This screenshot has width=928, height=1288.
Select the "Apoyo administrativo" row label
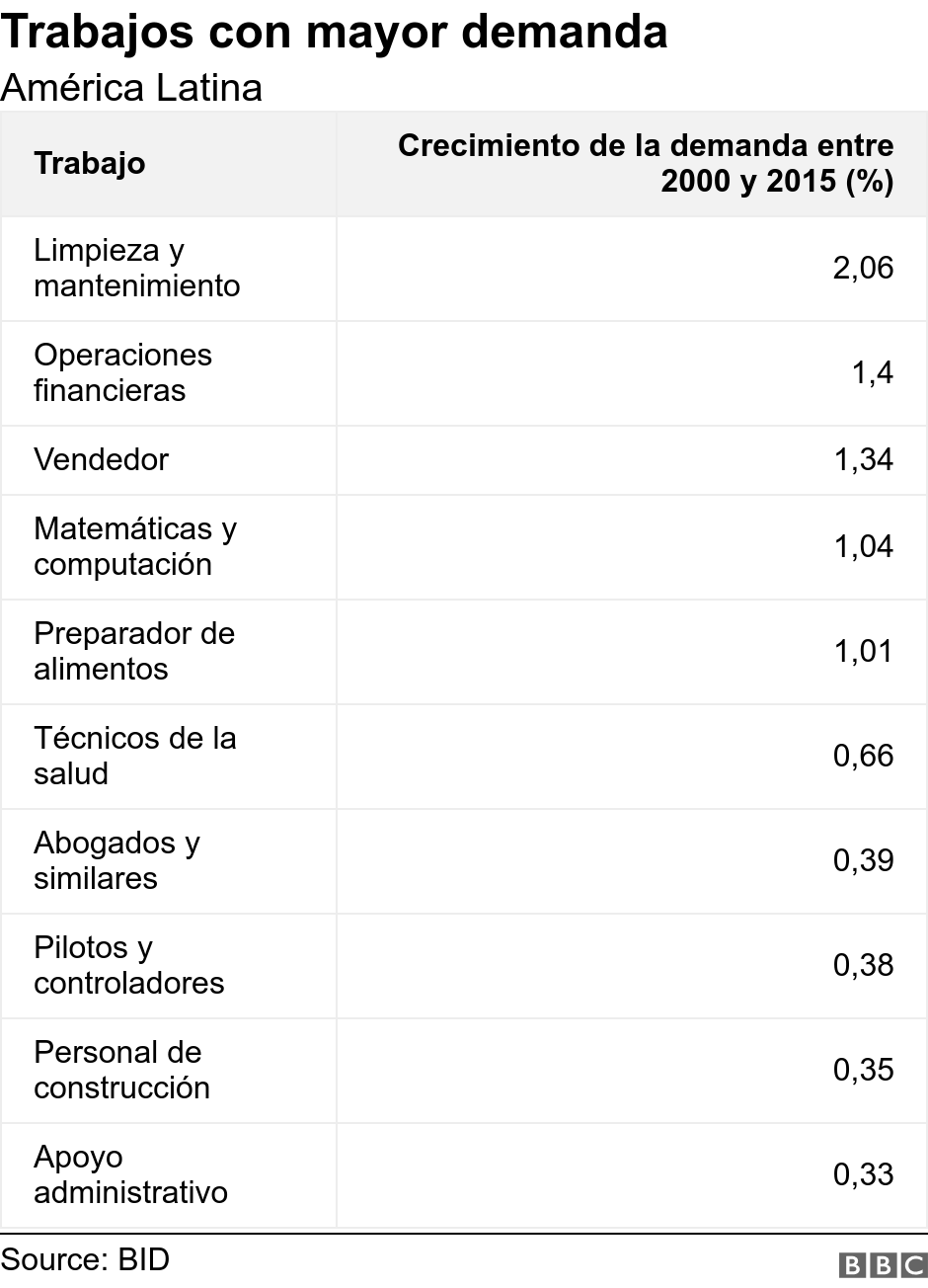coord(130,1175)
